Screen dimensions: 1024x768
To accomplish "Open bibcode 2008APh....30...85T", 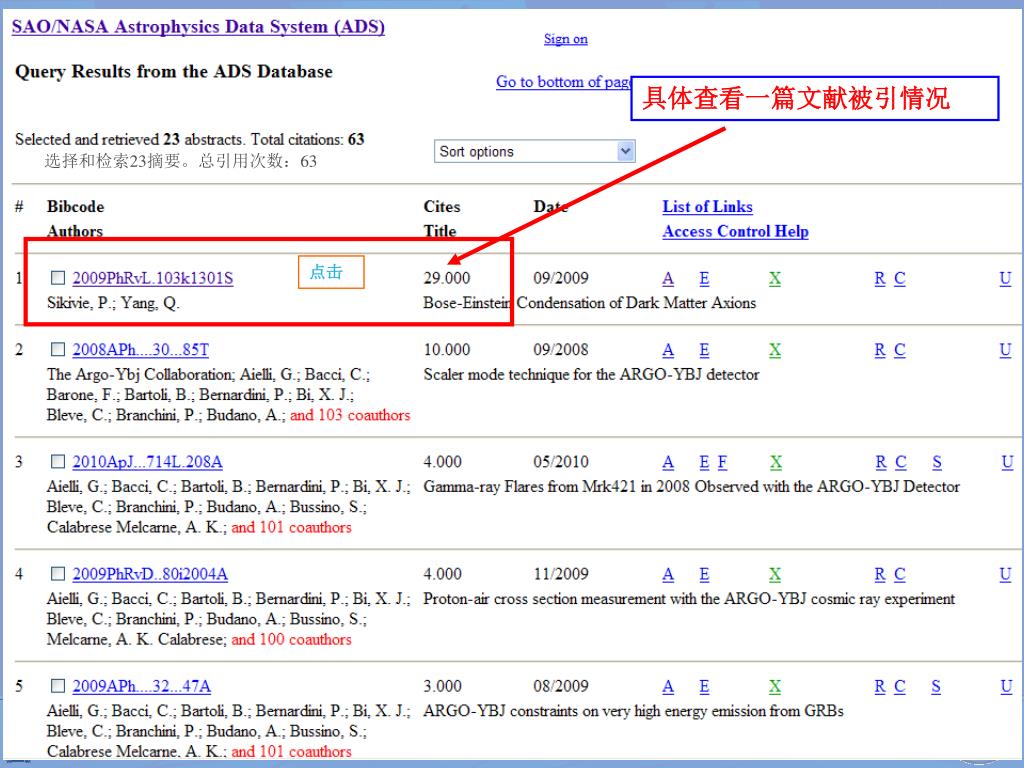I will pyautogui.click(x=140, y=350).
